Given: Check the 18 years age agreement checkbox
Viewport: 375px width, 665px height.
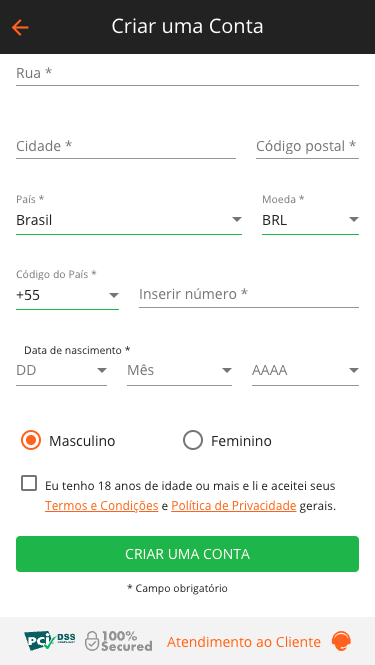Looking at the screenshot, I should 29,483.
